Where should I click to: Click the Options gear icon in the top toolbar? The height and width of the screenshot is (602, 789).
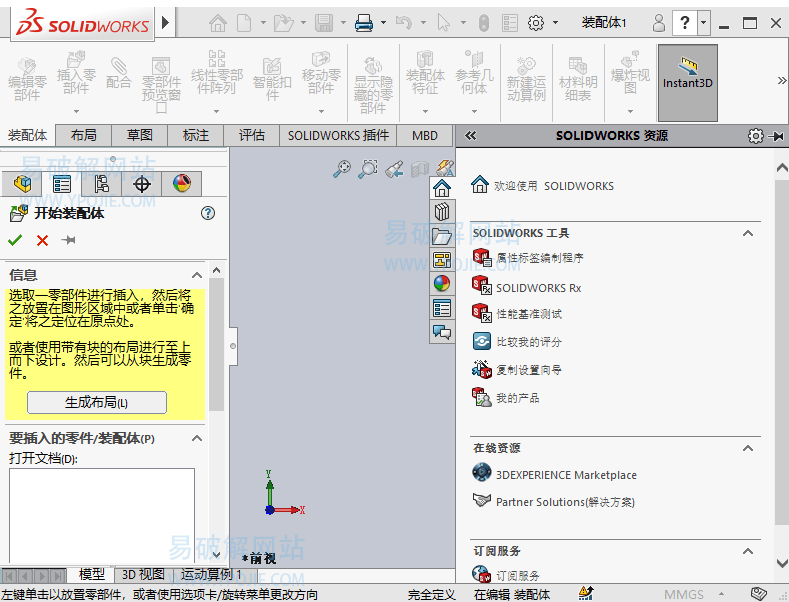click(536, 23)
